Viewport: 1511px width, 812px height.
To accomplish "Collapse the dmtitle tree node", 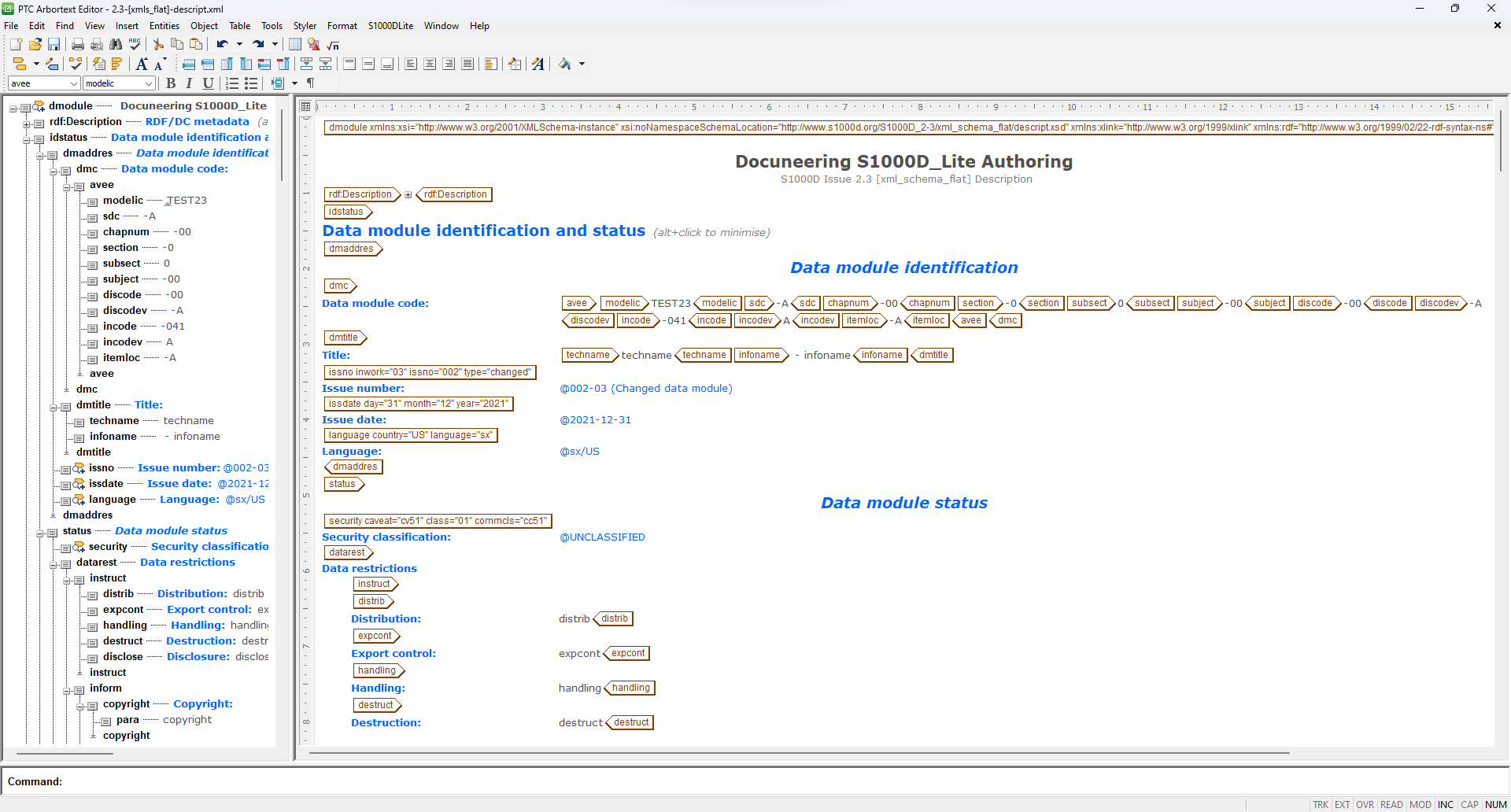I will [x=54, y=408].
